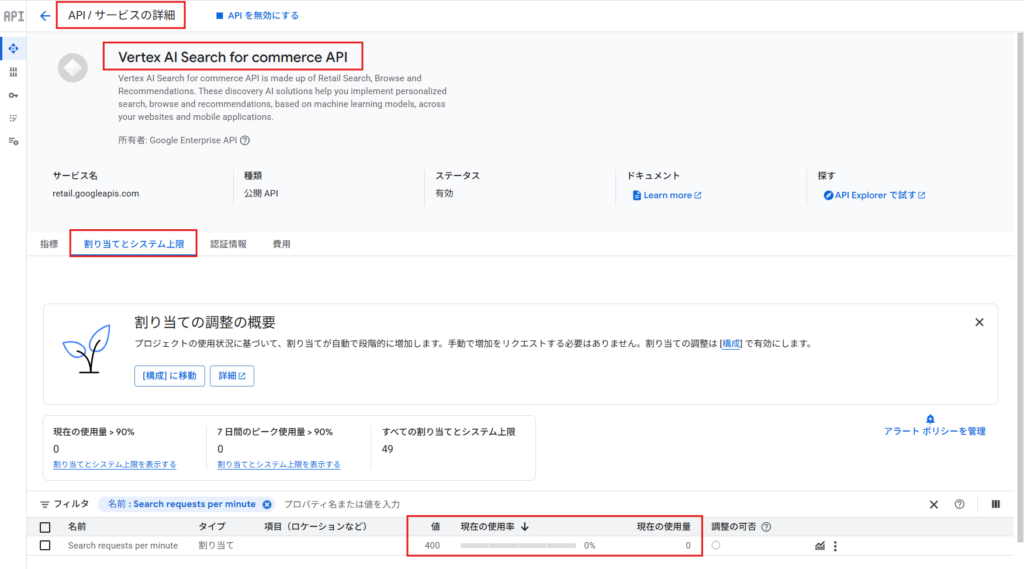This screenshot has width=1024, height=569.
Task: Show quotas under 現在の使用量 > 90%
Action: [114, 464]
